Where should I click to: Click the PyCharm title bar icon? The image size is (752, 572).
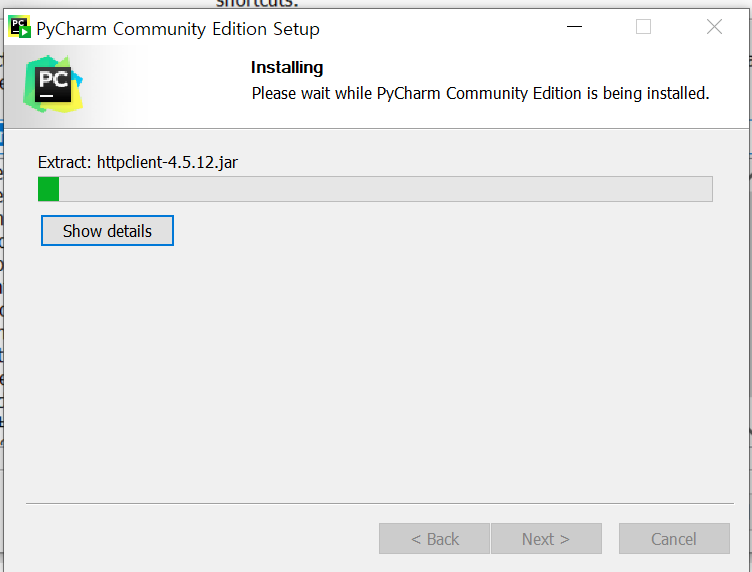pyautogui.click(x=19, y=27)
